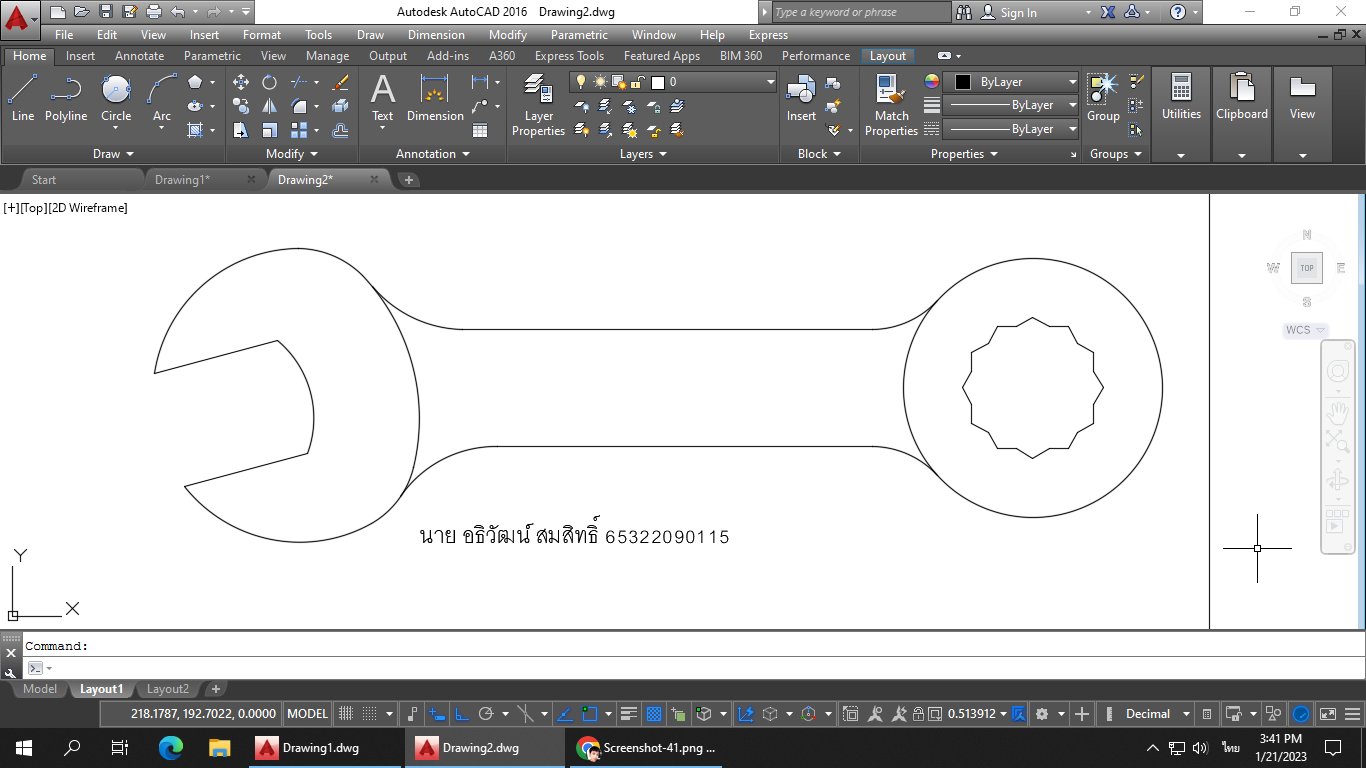Click the Save icon in quick access toolbar
Viewport: 1366px width, 768px height.
pyautogui.click(x=106, y=12)
